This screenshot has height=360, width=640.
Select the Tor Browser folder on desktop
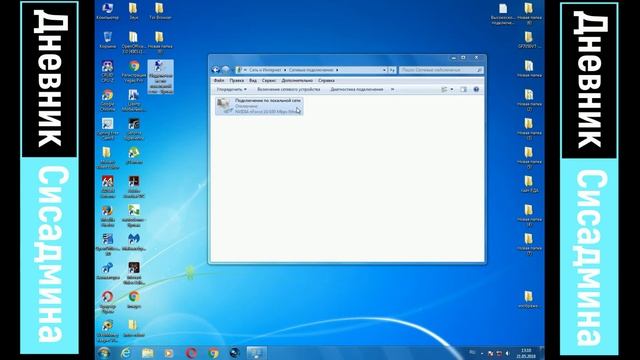click(x=160, y=11)
